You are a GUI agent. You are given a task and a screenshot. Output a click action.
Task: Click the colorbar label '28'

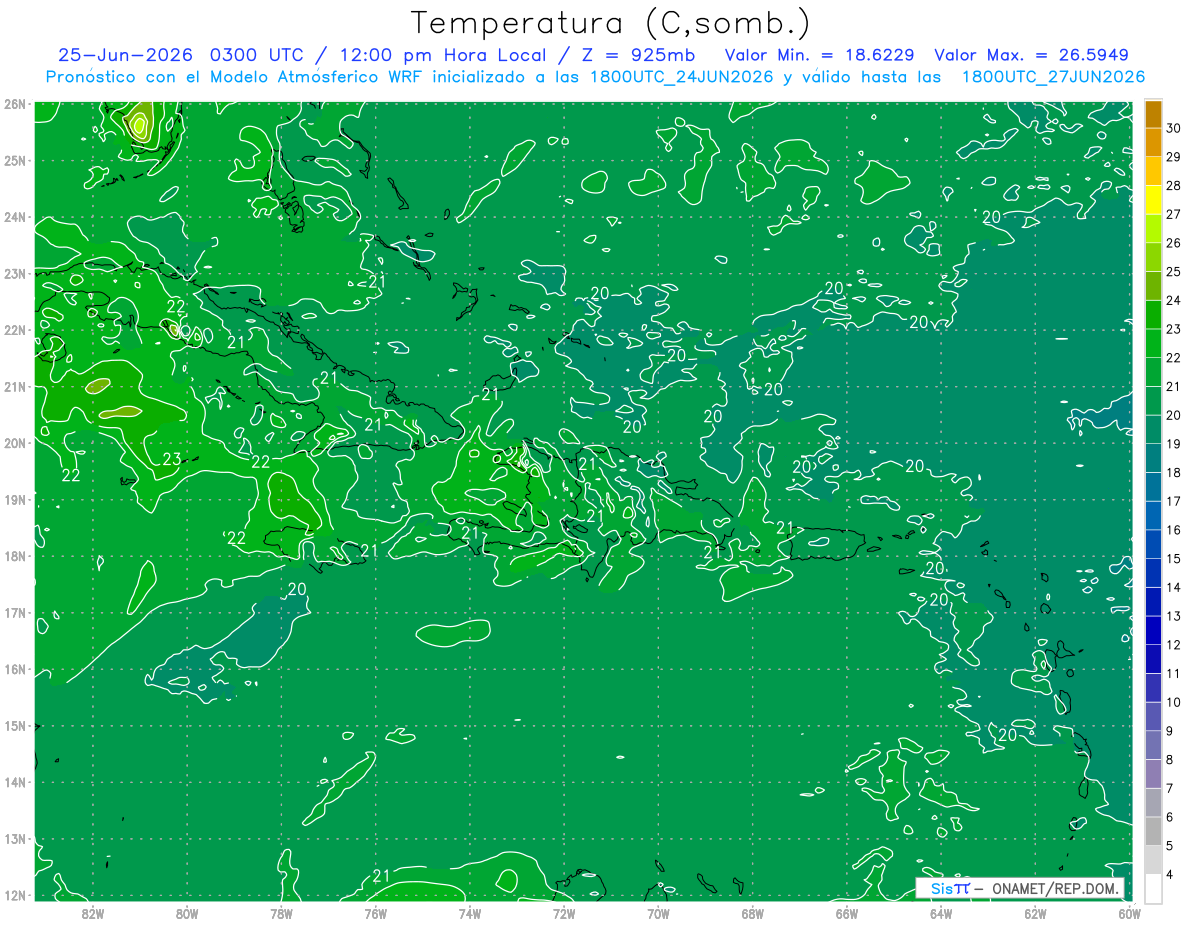1174,185
